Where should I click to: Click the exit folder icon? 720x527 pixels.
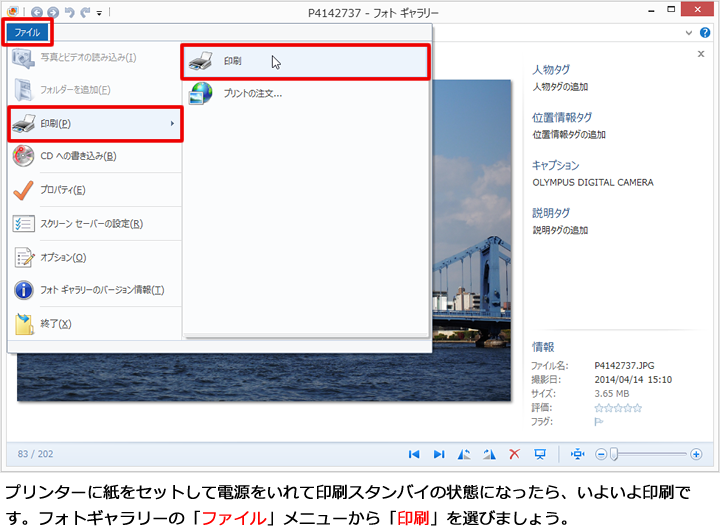[x=24, y=324]
